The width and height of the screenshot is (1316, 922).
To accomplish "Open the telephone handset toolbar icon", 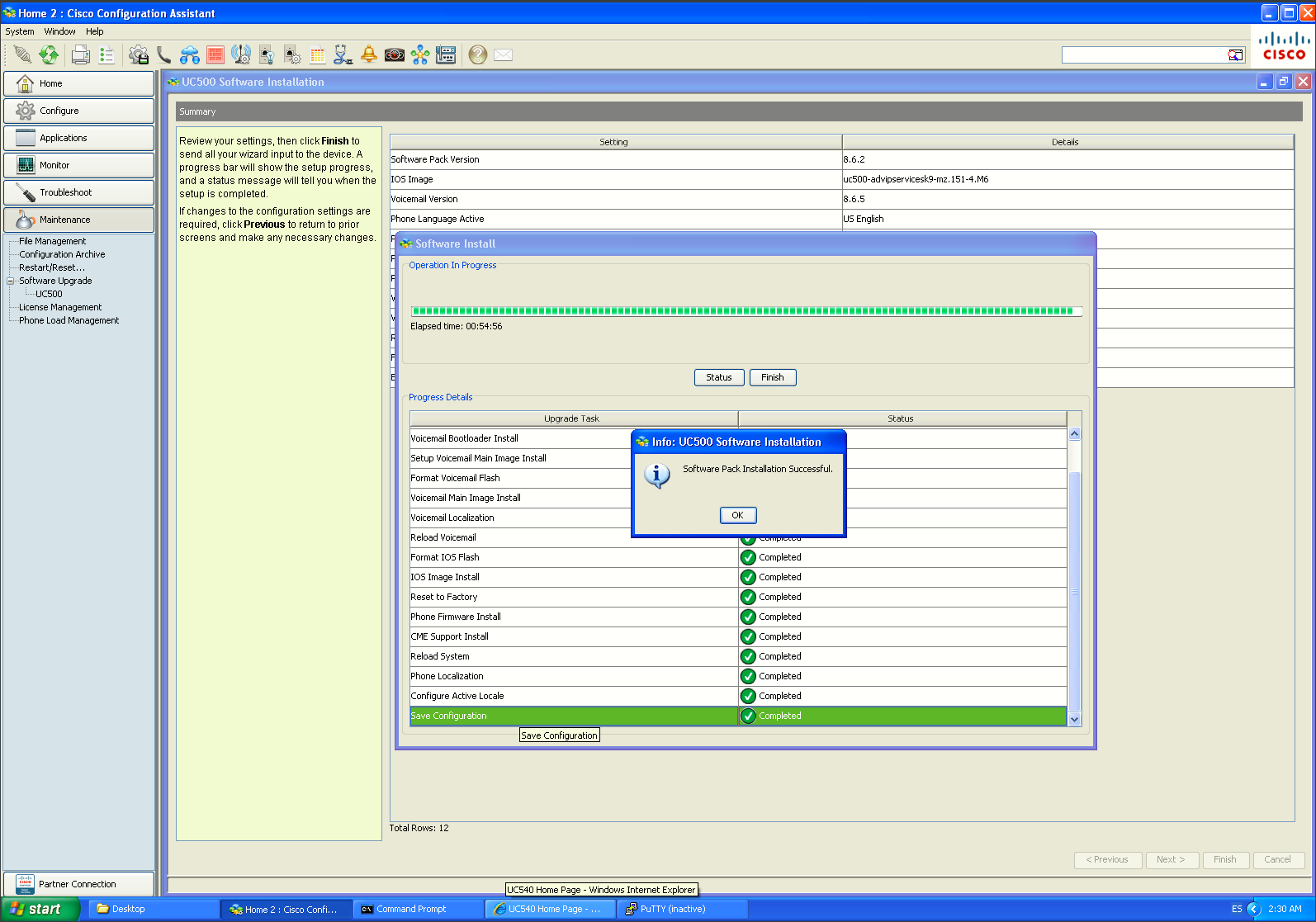I will click(164, 54).
